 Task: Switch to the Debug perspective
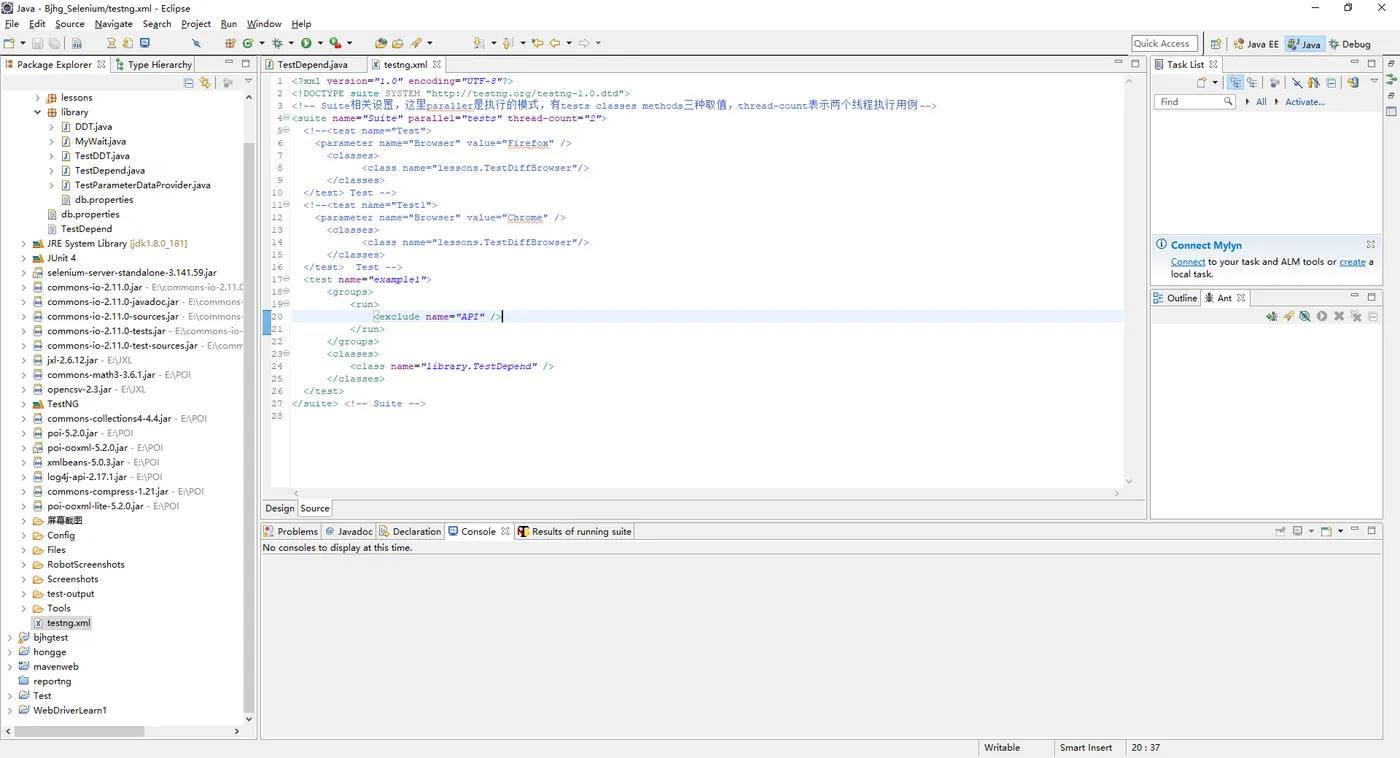[1350, 44]
